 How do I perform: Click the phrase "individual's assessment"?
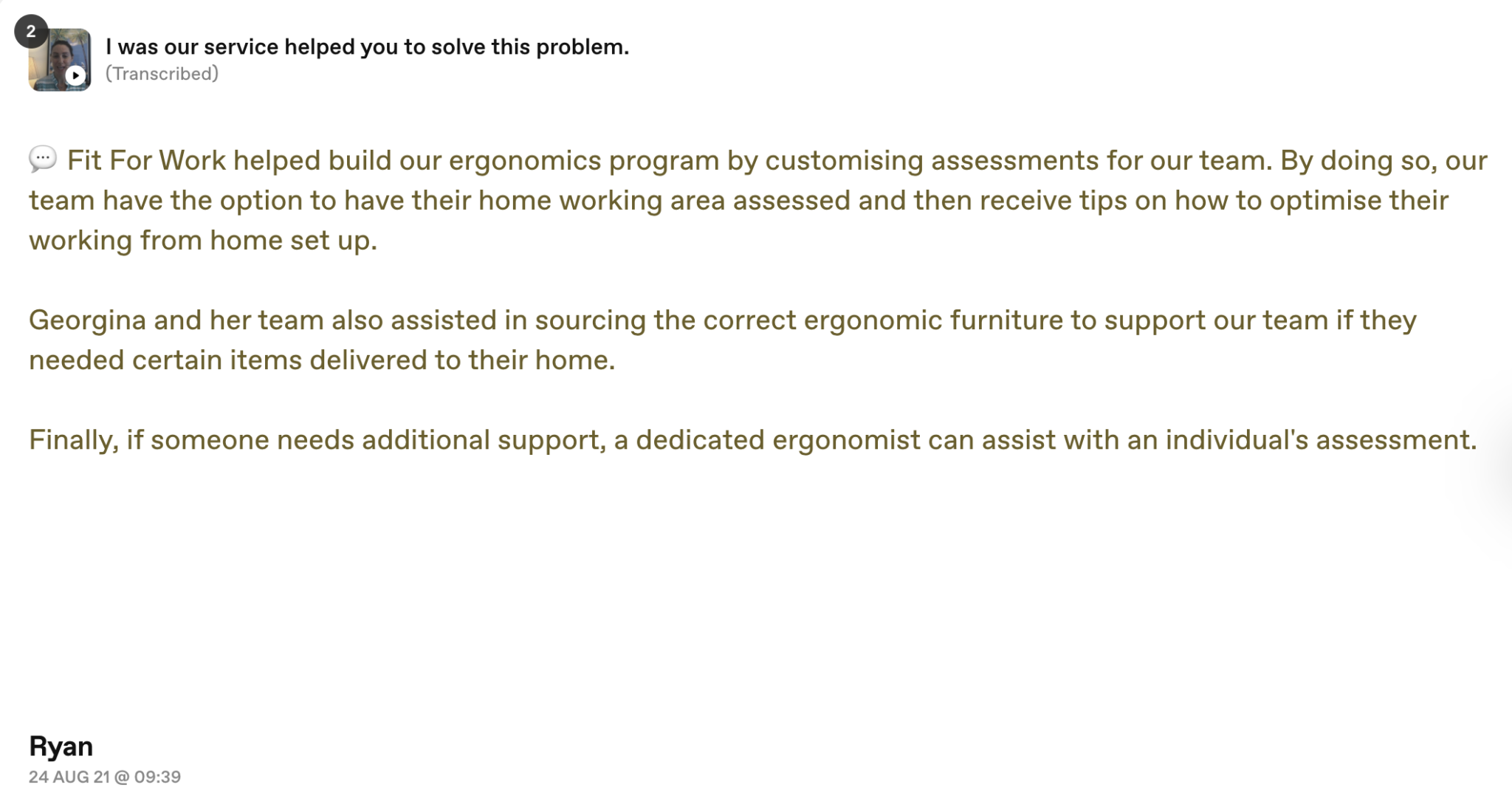point(1322,440)
